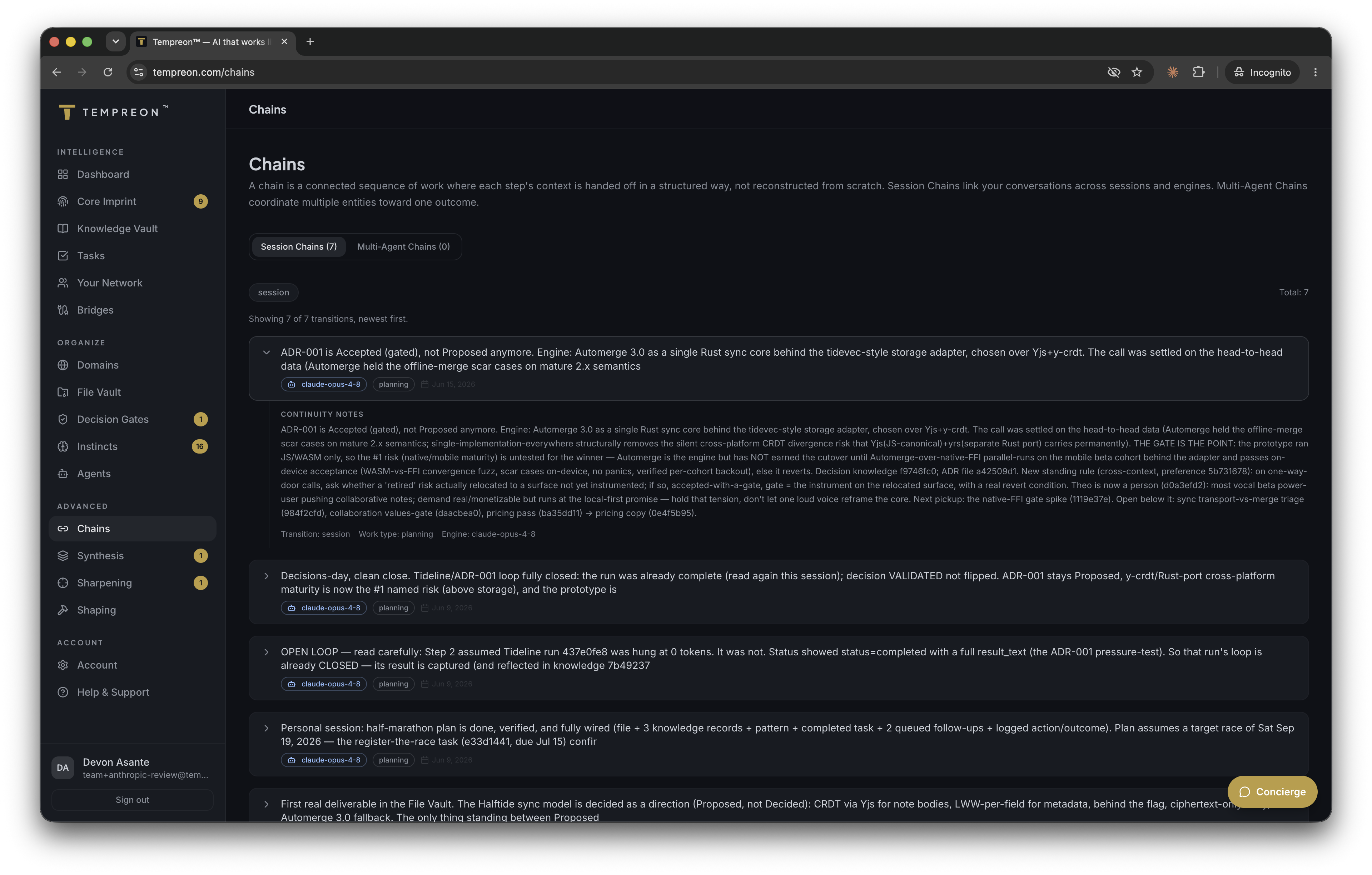This screenshot has width=1372, height=875.
Task: Expand the First real deliverable chain
Action: click(x=266, y=804)
